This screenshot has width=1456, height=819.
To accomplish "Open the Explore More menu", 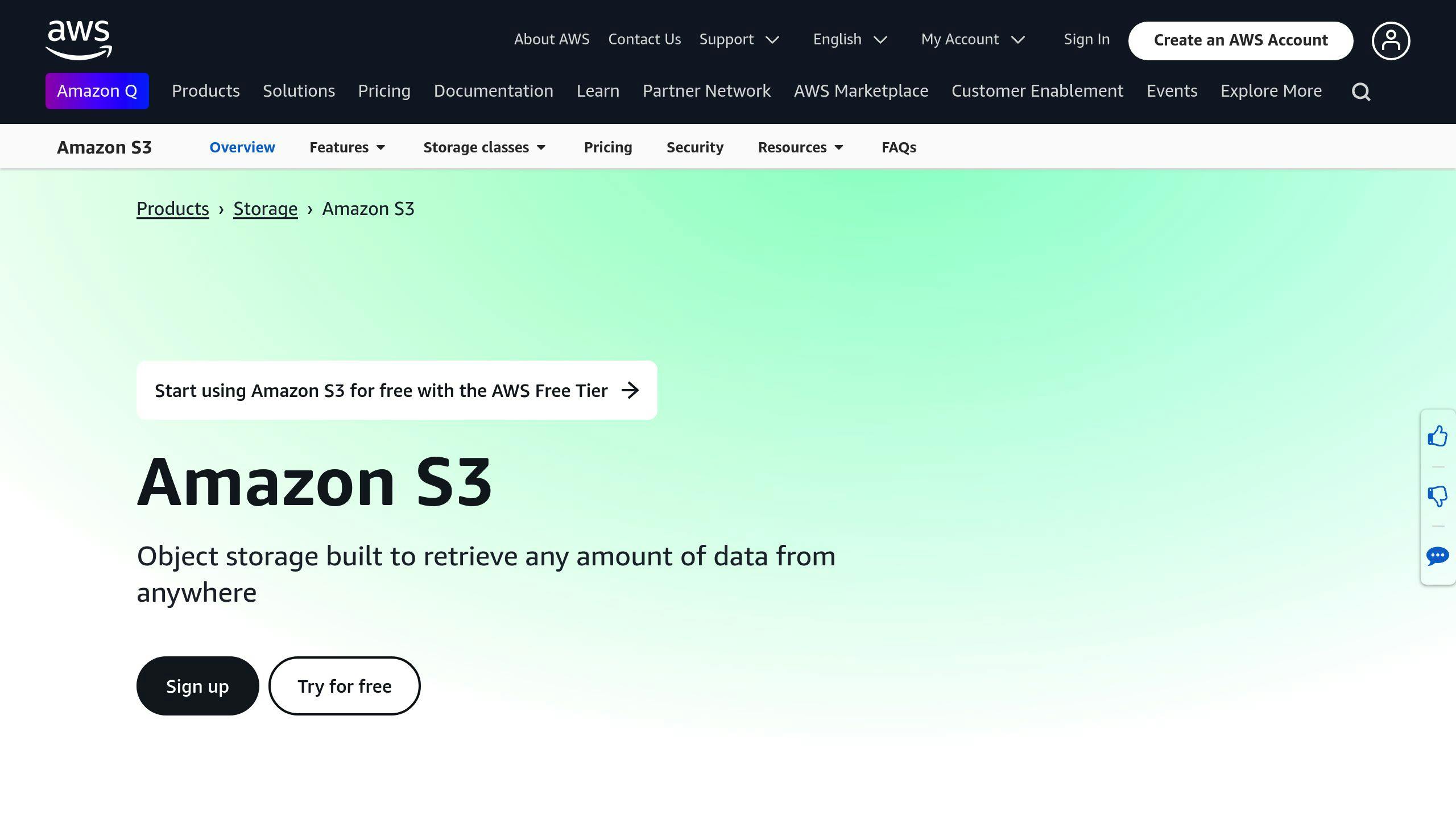I will click(1271, 91).
